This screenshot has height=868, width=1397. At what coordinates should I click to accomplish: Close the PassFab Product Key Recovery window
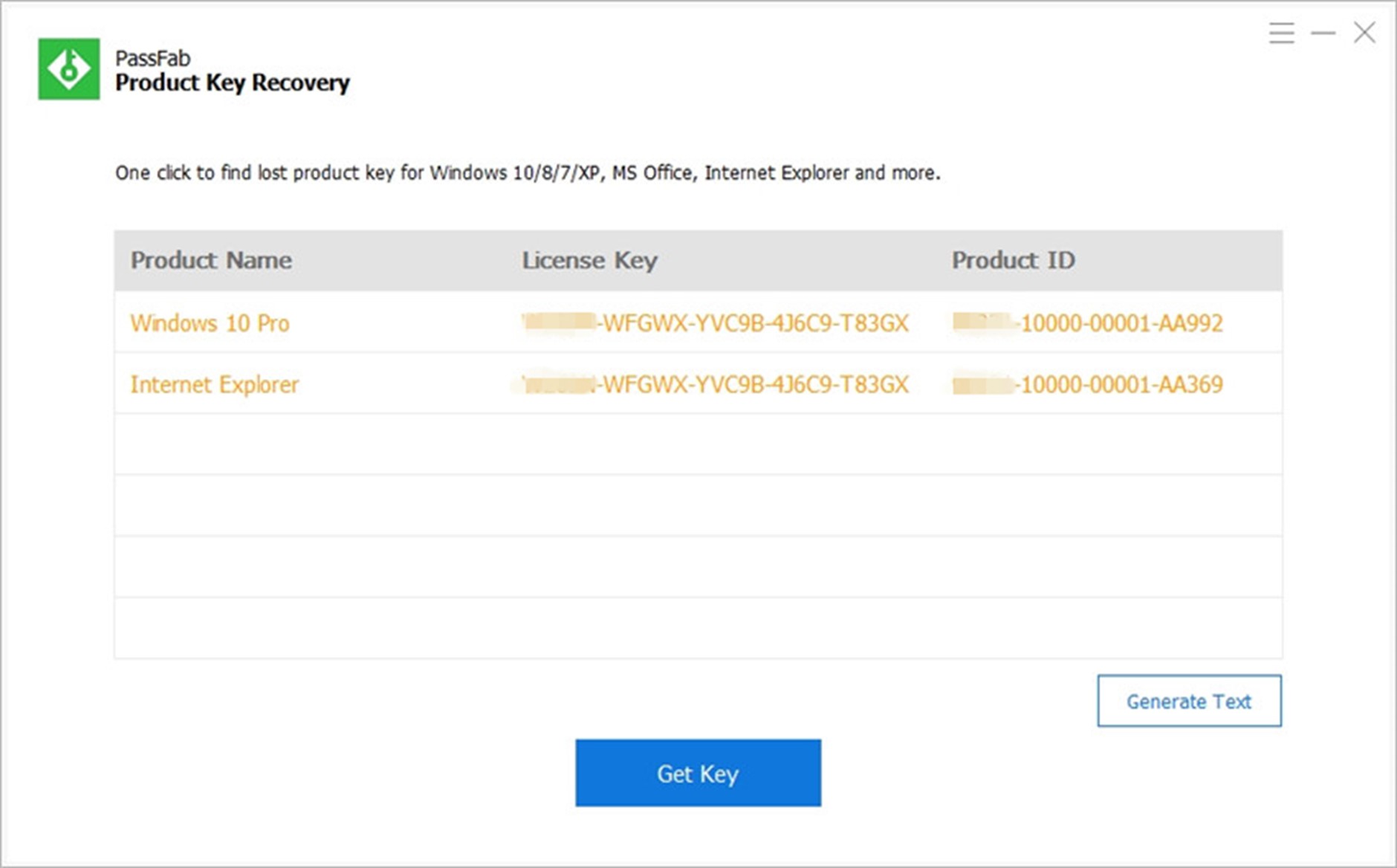[1364, 33]
